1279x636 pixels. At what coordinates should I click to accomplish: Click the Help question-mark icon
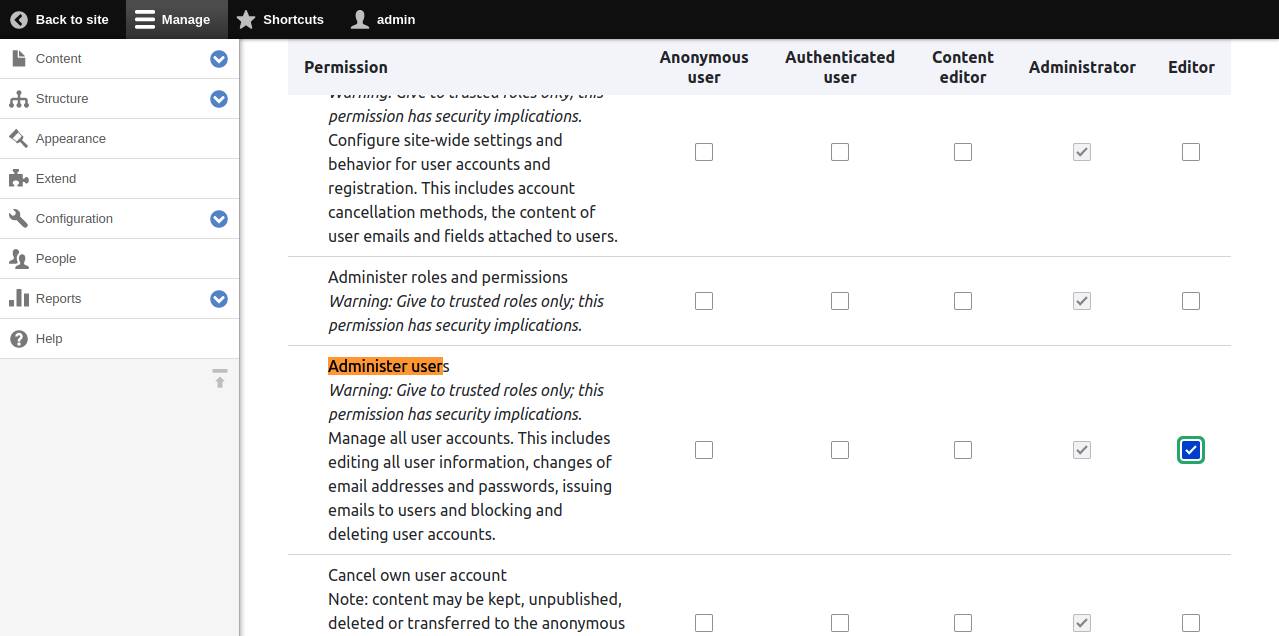pos(17,338)
